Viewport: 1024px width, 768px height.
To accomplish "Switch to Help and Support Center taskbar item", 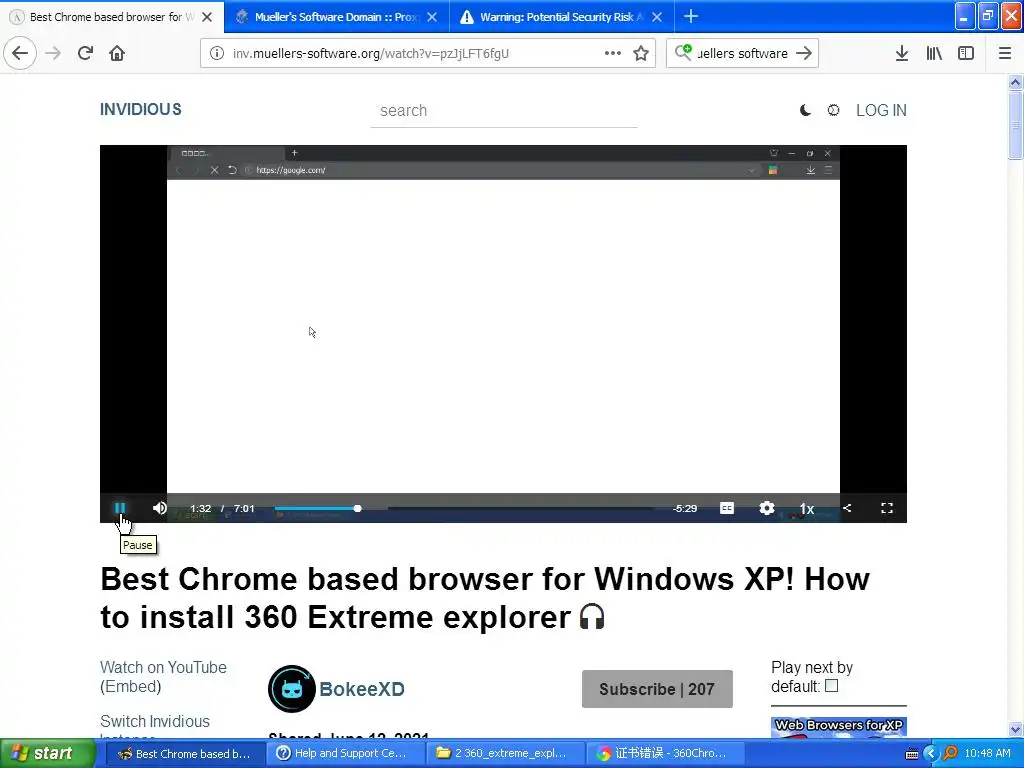I will click(x=344, y=753).
